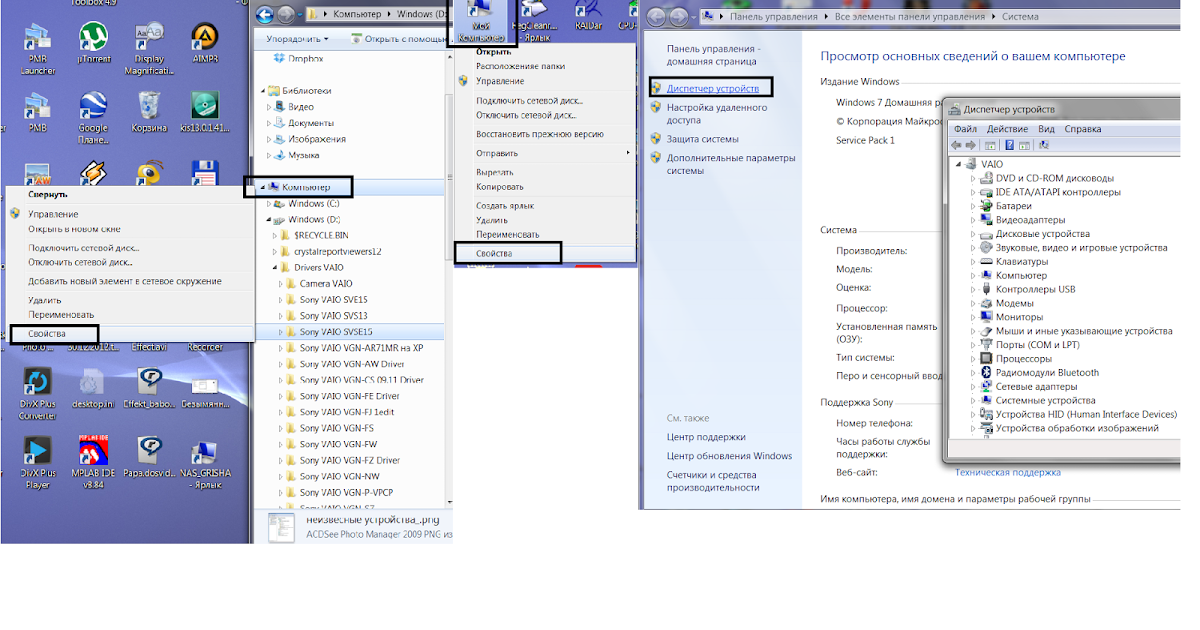Open the Центр обновления Windows link
Viewport: 1200px width, 630px height.
click(729, 456)
